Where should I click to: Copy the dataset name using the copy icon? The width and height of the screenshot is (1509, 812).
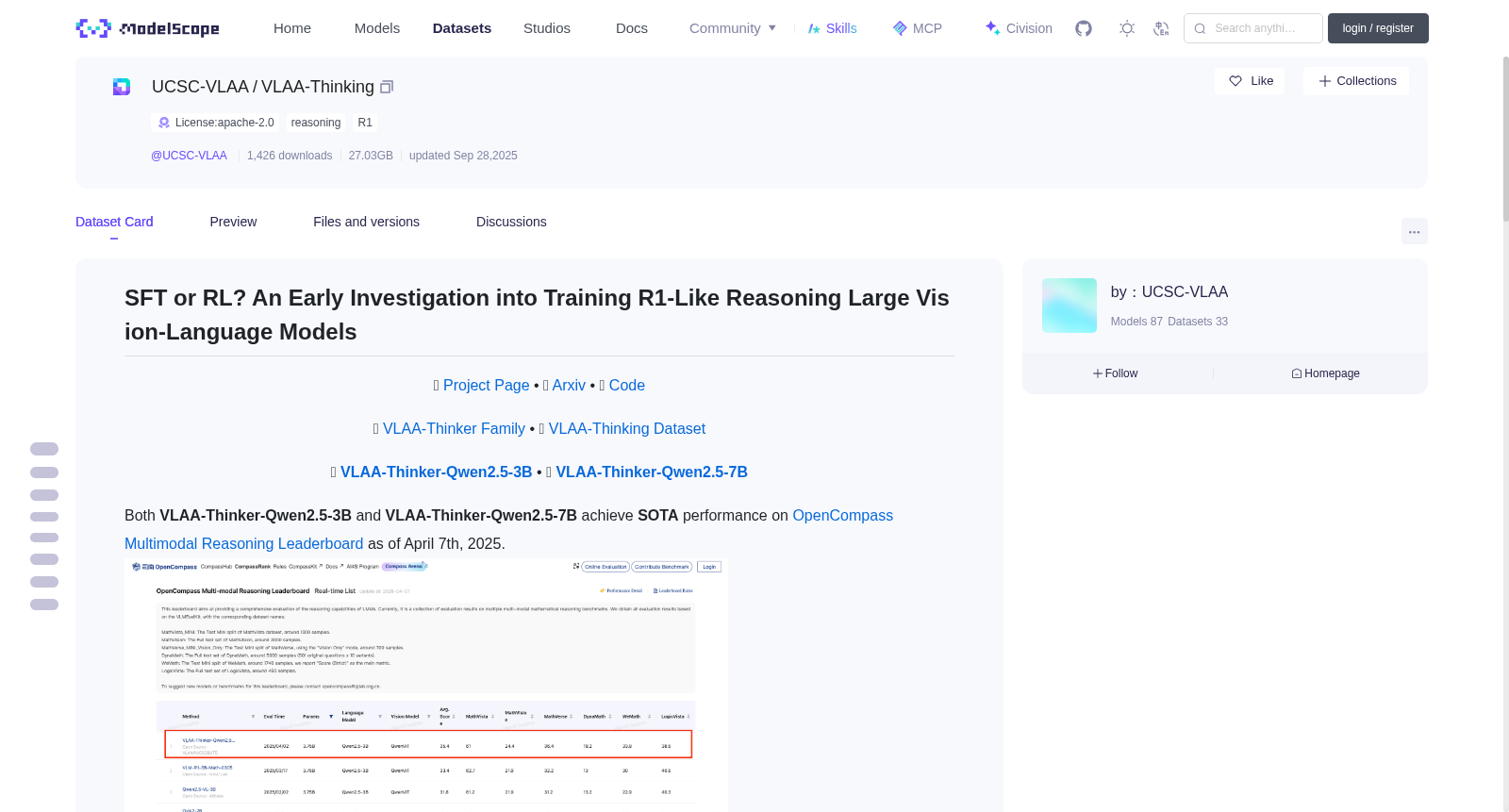click(x=387, y=87)
